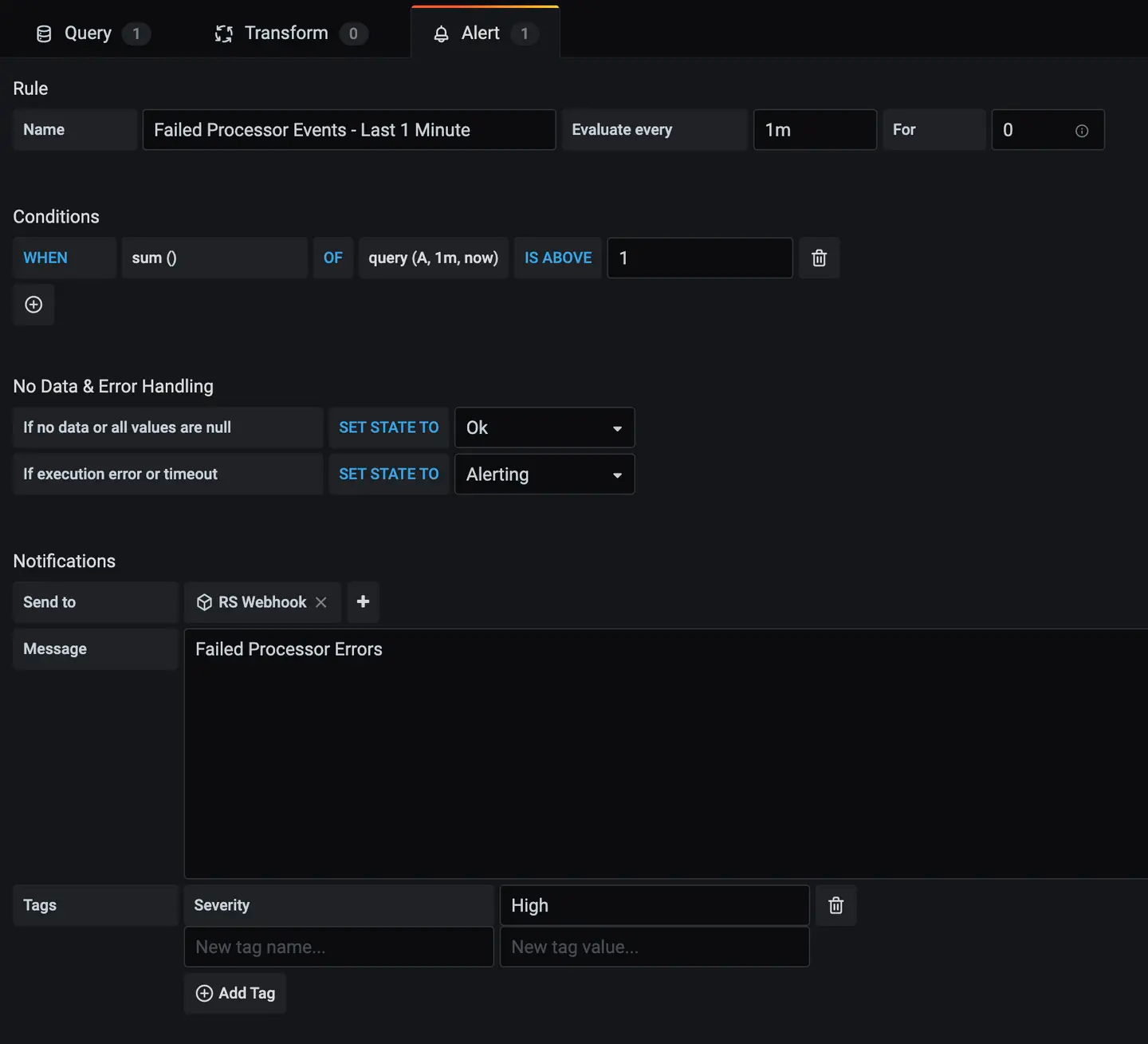Click the Transform tab's transform icon
Image resolution: width=1148 pixels, height=1044 pixels.
coord(223,33)
